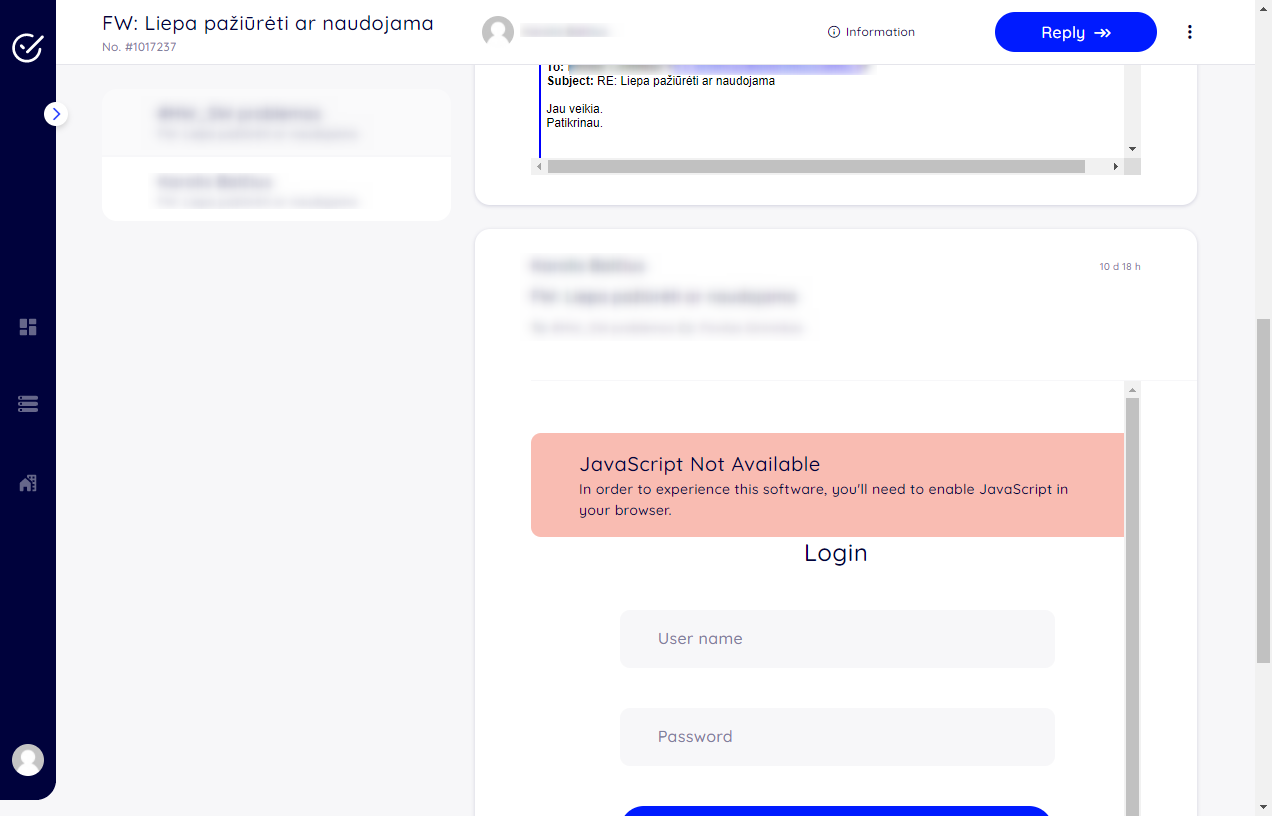Open the dashboard grid icon in sidebar

click(x=28, y=327)
